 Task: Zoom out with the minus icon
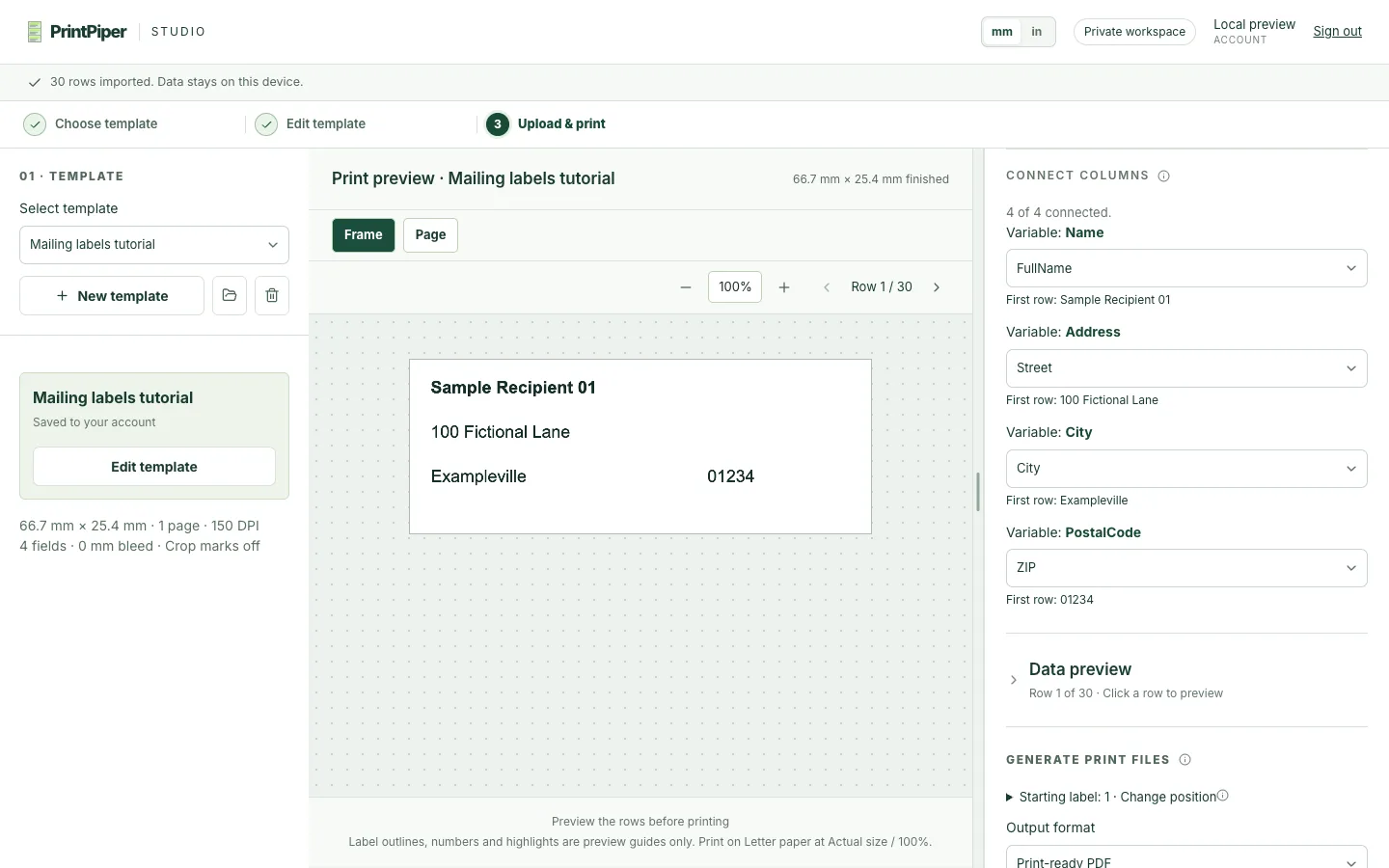pyautogui.click(x=686, y=287)
